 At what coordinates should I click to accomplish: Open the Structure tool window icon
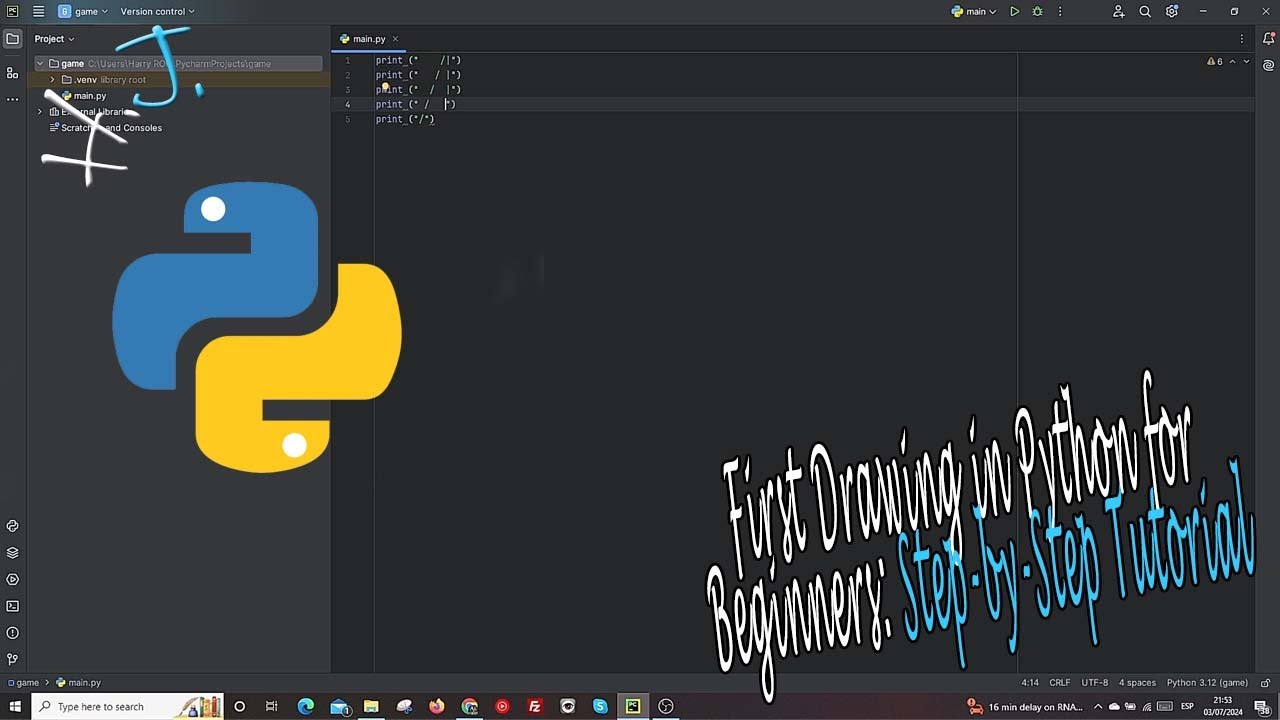coord(12,73)
